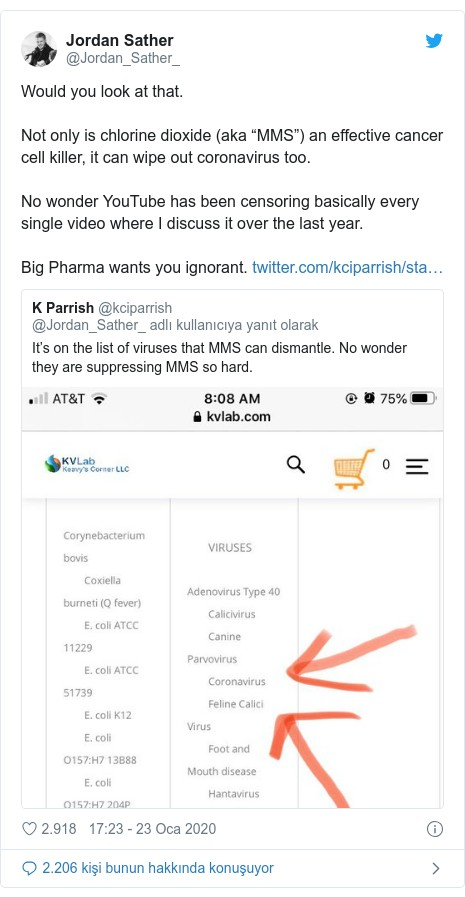Like the tweet via heart icon
This screenshot has height=897, width=465.
click(29, 828)
